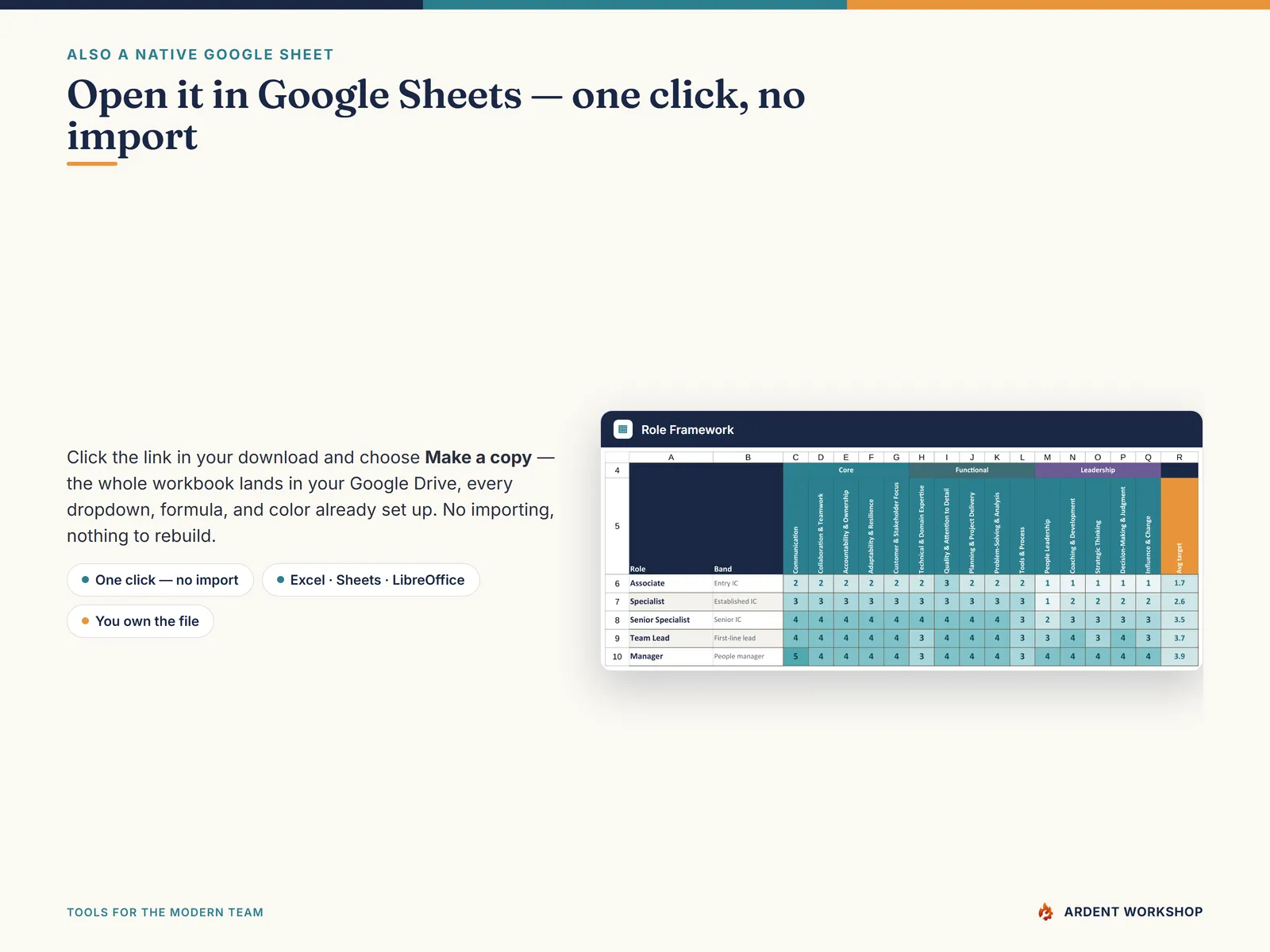Select the Avg target value 3.9
Screen dimensions: 1270x952
(1180, 657)
